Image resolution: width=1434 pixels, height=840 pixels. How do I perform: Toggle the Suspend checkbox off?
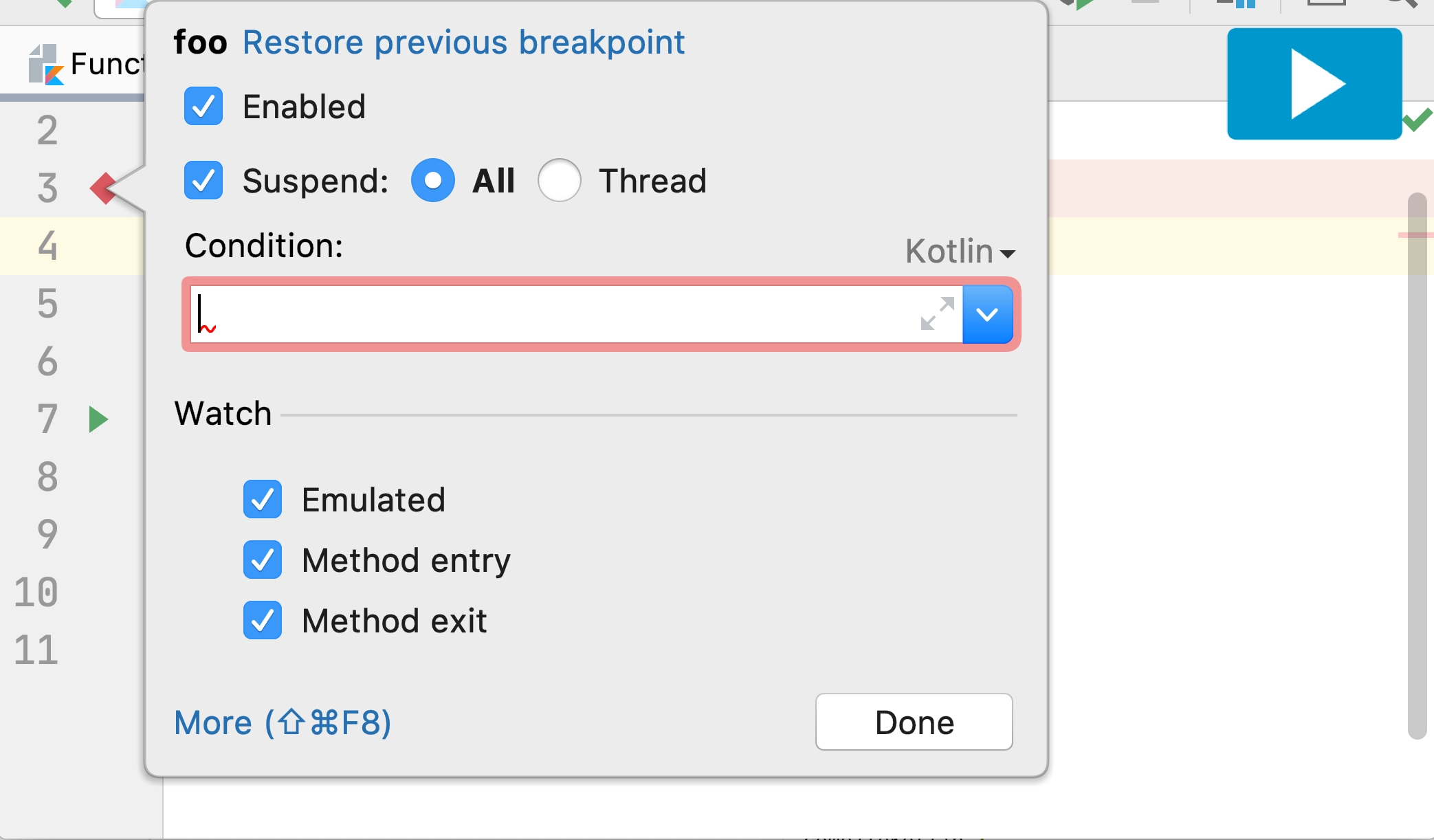pyautogui.click(x=201, y=180)
